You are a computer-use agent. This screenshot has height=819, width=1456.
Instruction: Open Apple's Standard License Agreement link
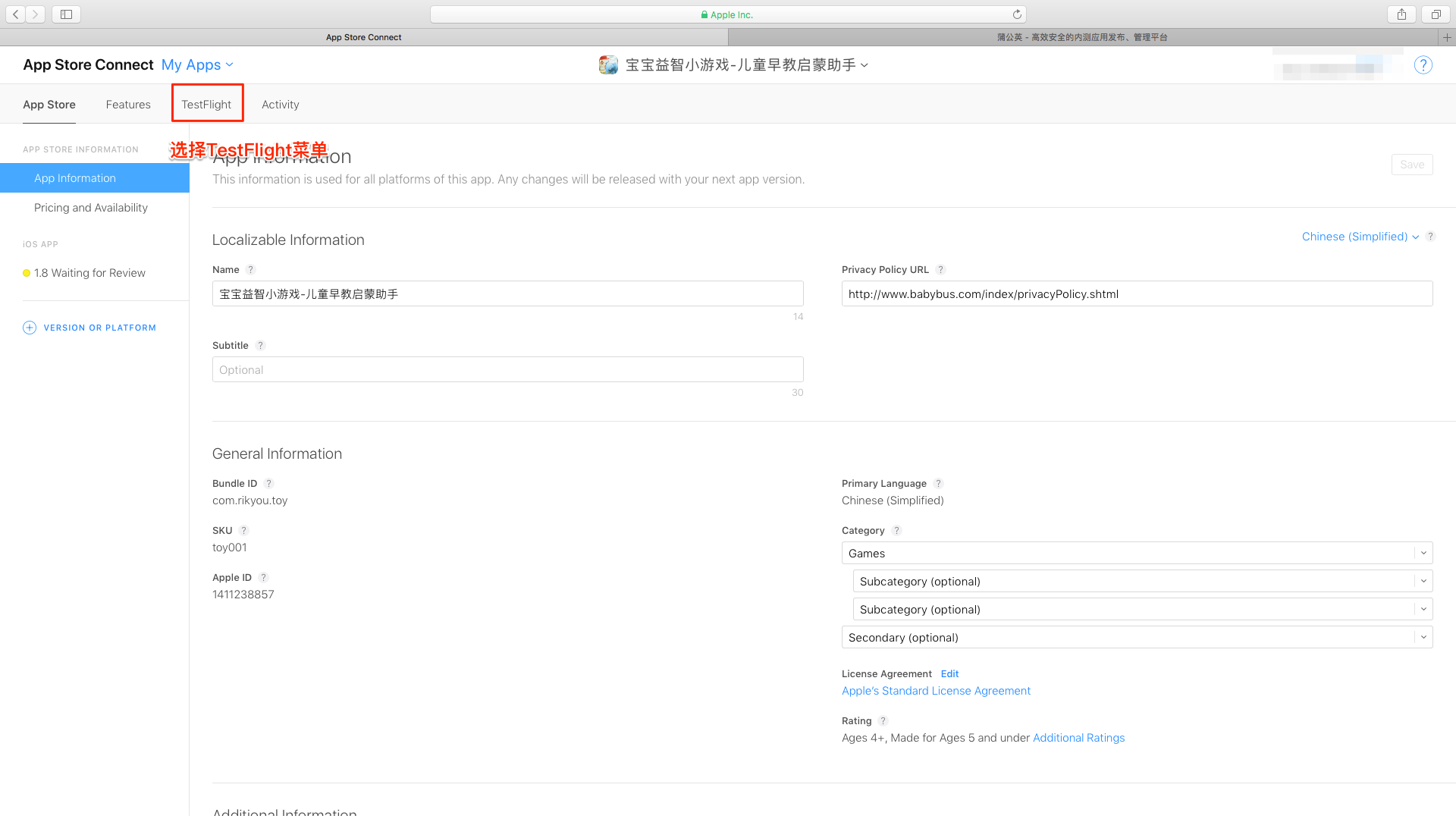[936, 691]
